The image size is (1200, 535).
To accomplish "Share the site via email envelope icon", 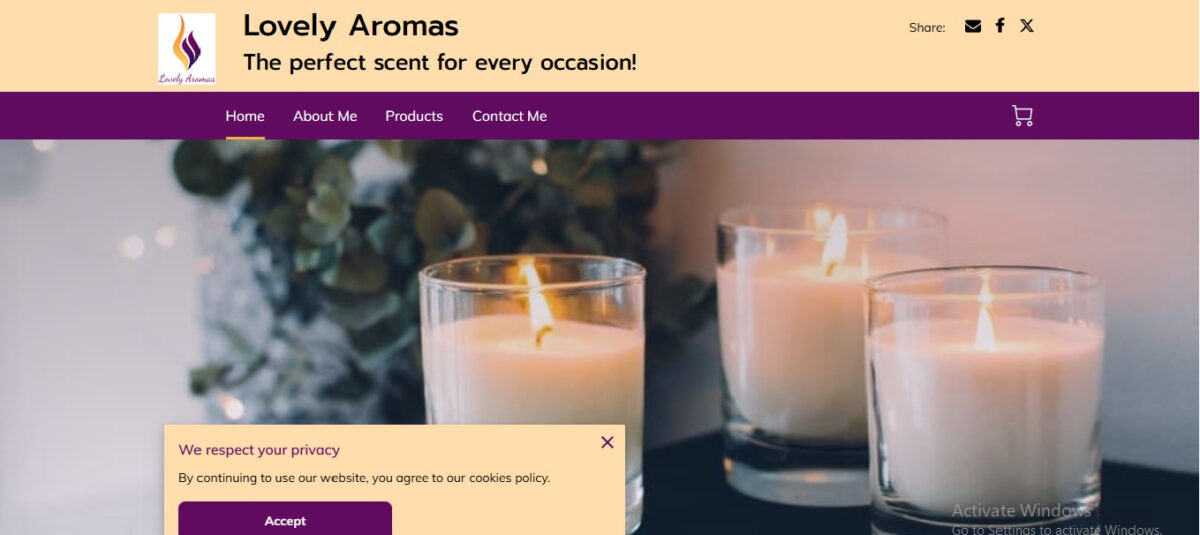I will (972, 26).
